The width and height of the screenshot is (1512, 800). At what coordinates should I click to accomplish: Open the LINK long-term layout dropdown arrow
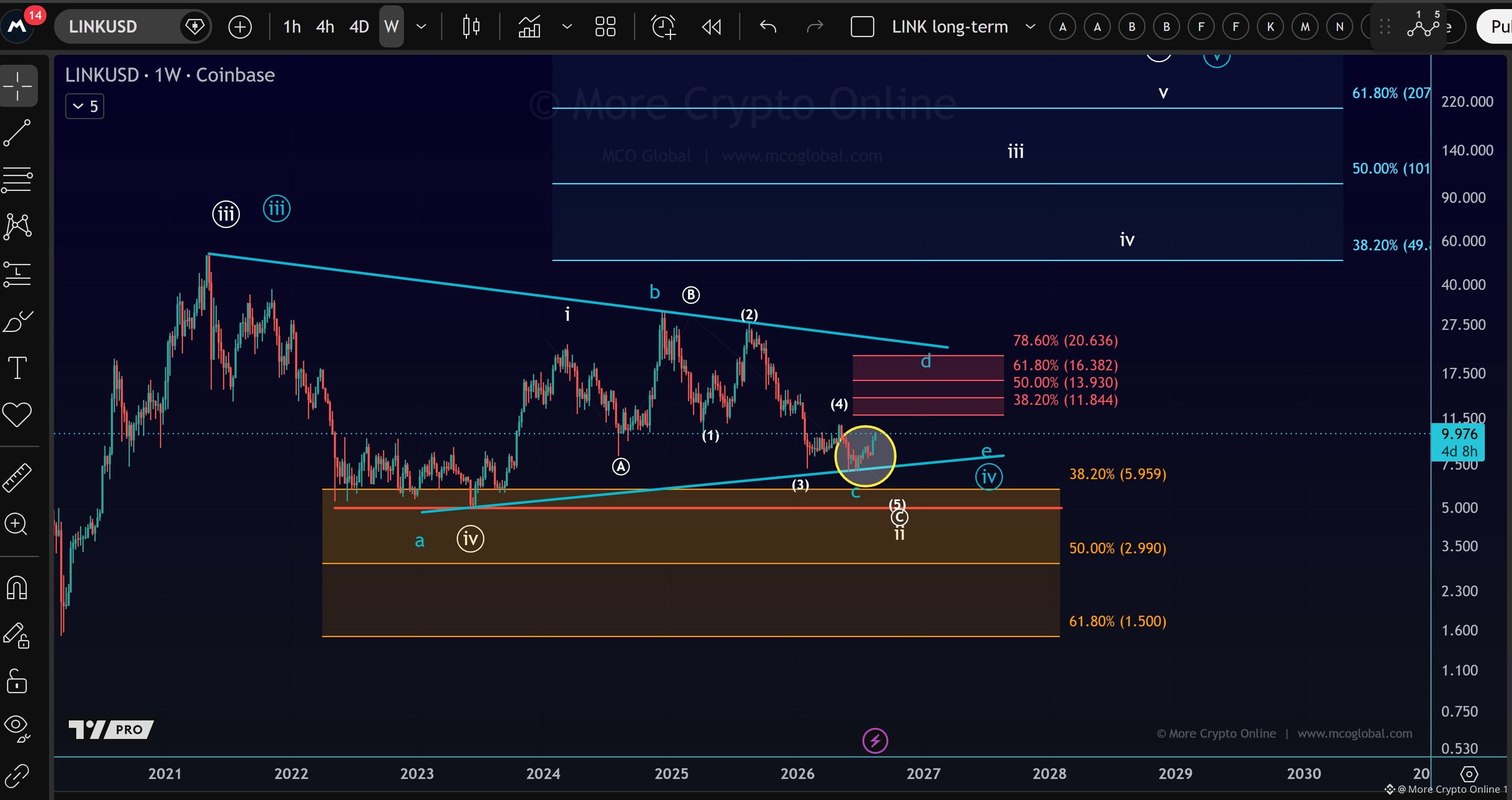[1030, 27]
